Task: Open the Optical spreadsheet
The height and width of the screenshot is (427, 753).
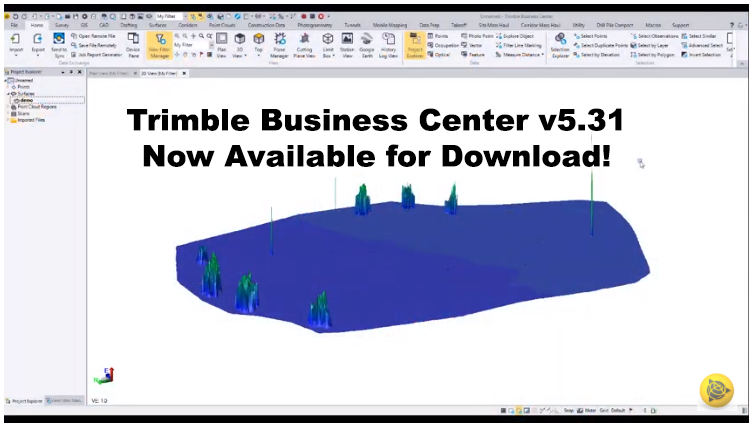Action: [x=439, y=55]
